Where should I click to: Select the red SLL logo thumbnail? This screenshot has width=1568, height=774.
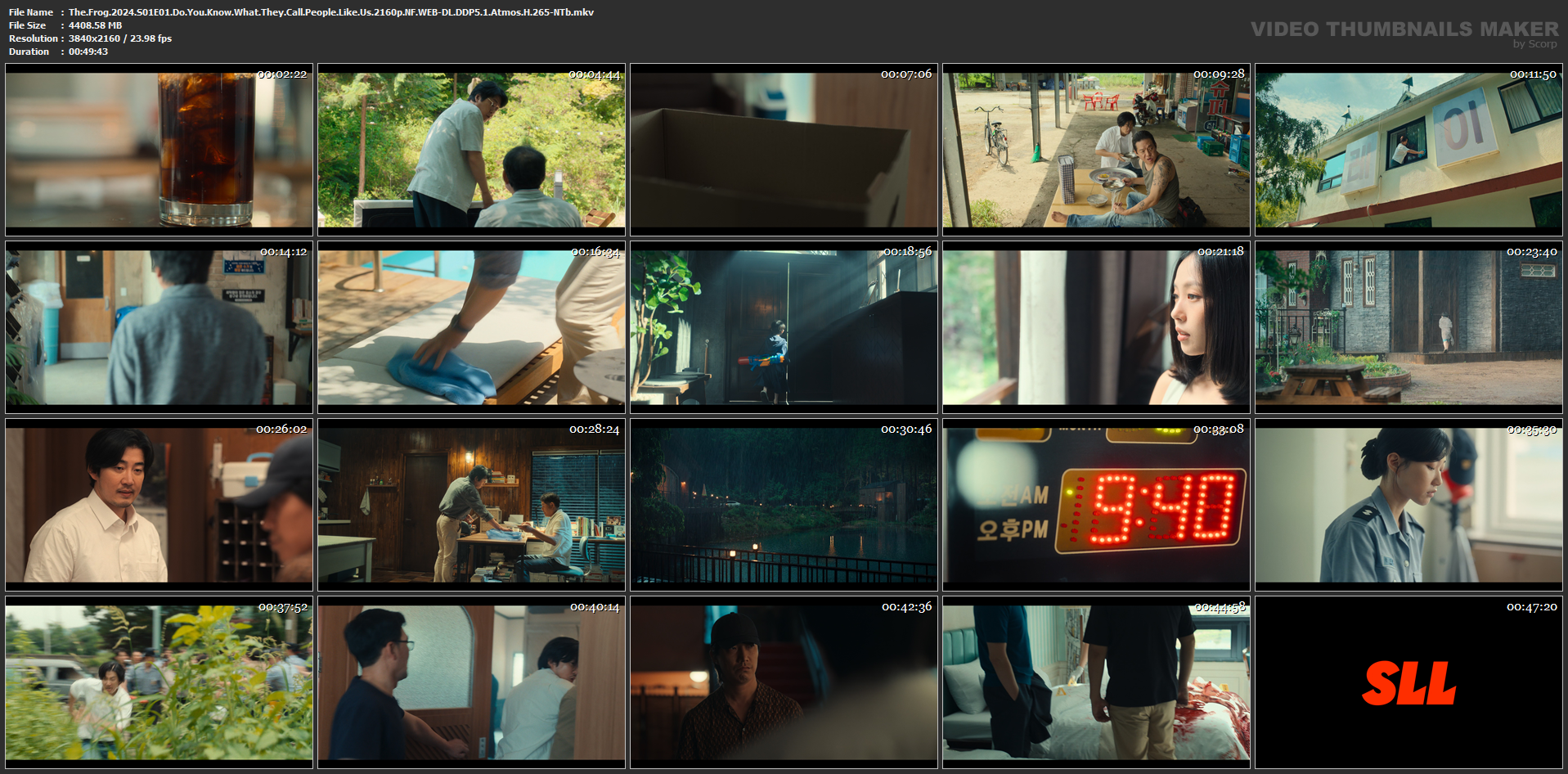(x=1409, y=682)
